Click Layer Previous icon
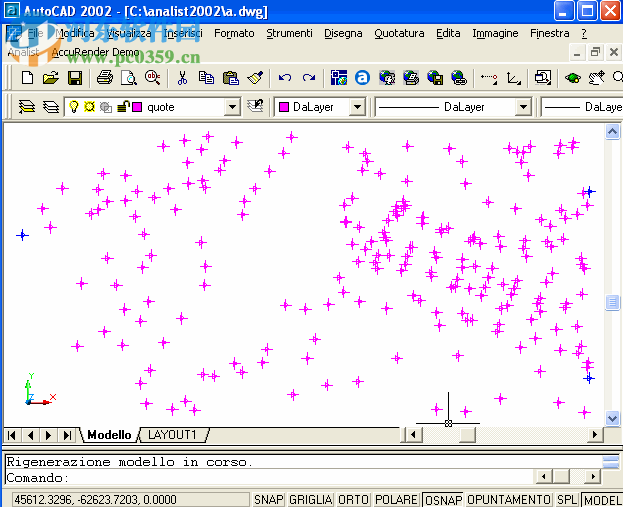 (255, 106)
